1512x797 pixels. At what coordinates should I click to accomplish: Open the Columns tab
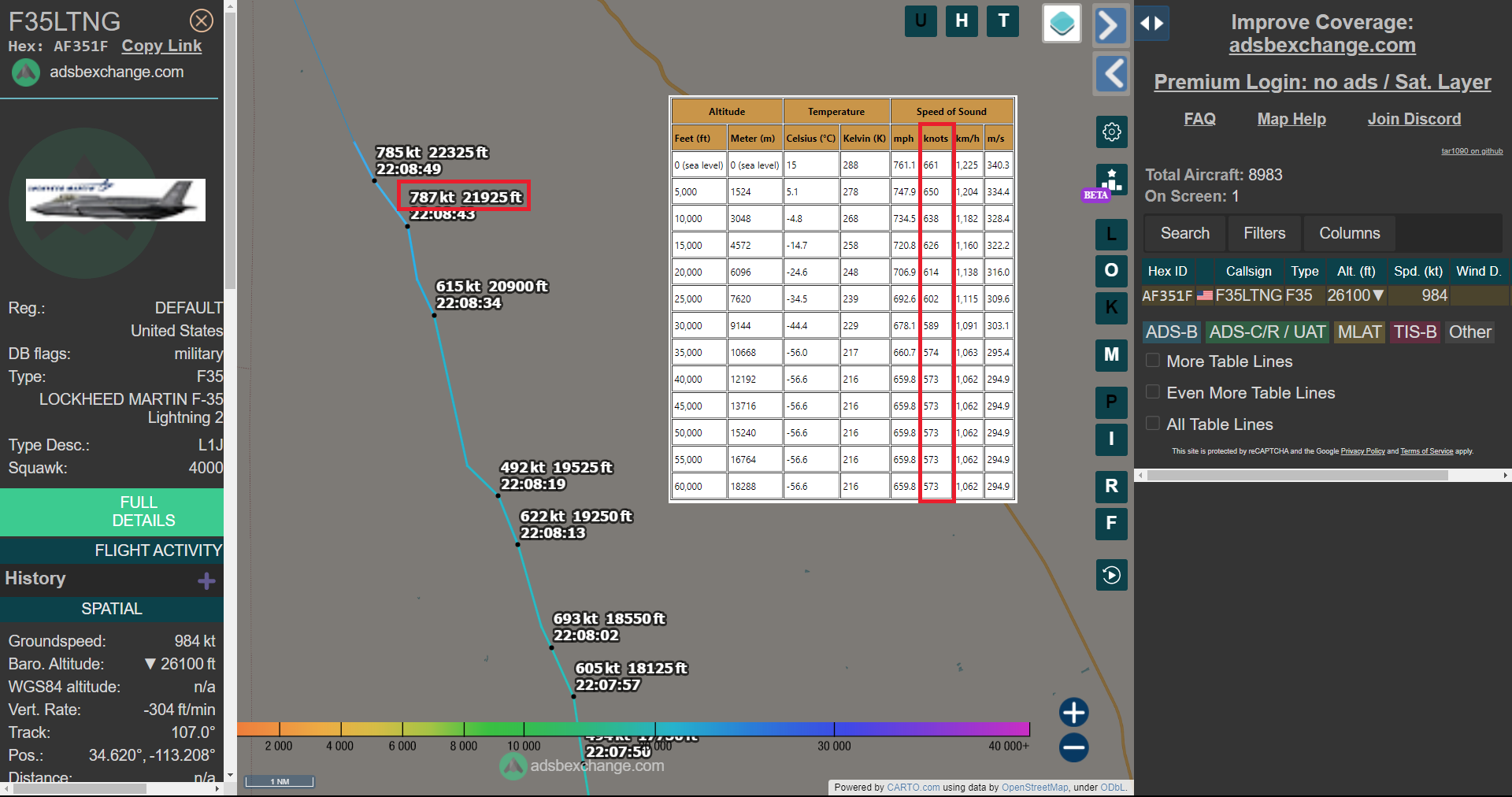click(x=1349, y=234)
